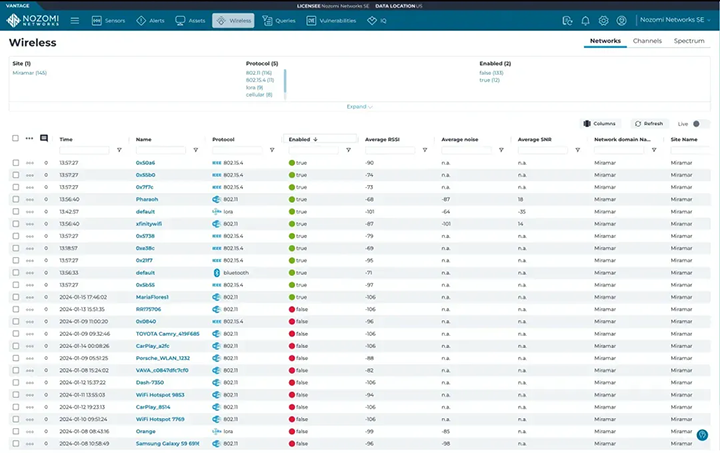Image resolution: width=720 pixels, height=453 pixels.
Task: Click the Nozomi Networks logo
Action: coord(31,20)
